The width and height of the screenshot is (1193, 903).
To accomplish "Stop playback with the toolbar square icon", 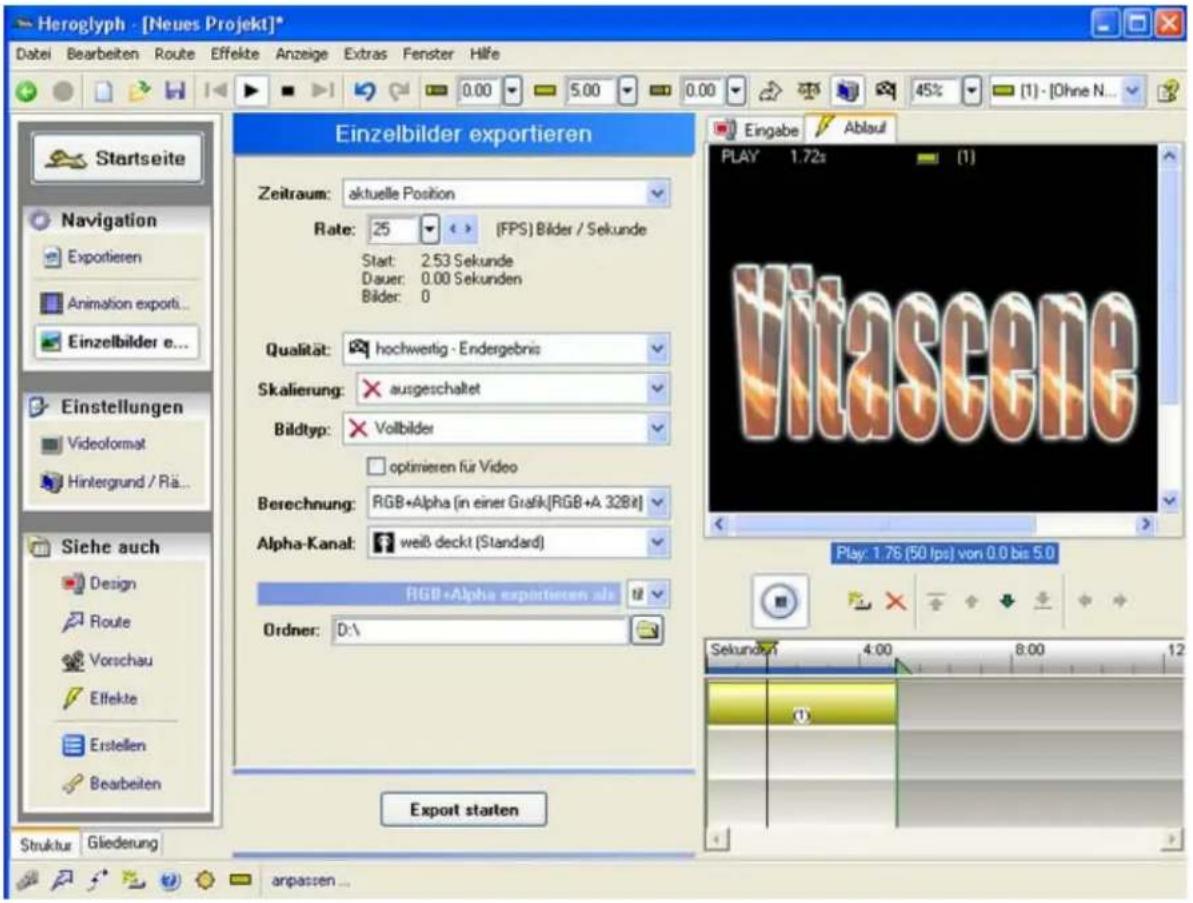I will coord(288,91).
